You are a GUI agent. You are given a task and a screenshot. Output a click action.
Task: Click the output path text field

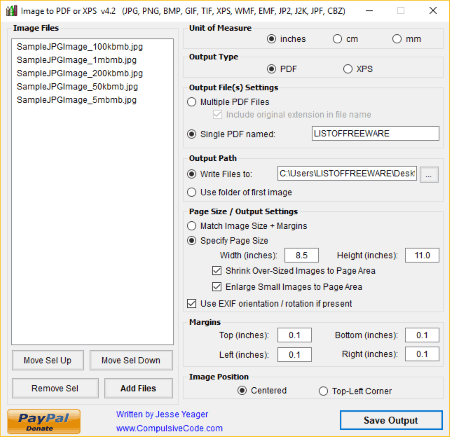[347, 174]
